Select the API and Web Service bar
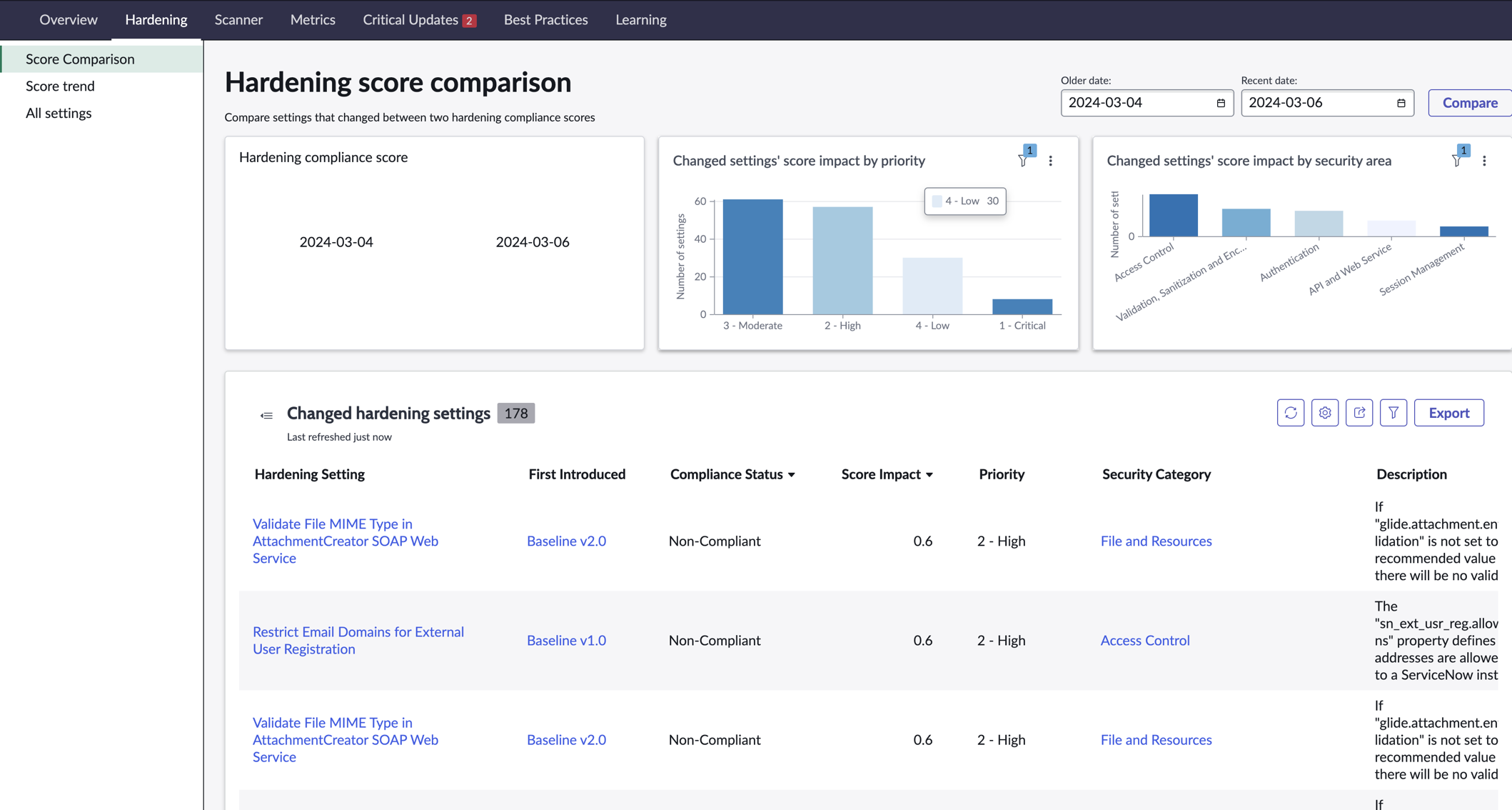This screenshot has width=1512, height=810. [x=1391, y=229]
